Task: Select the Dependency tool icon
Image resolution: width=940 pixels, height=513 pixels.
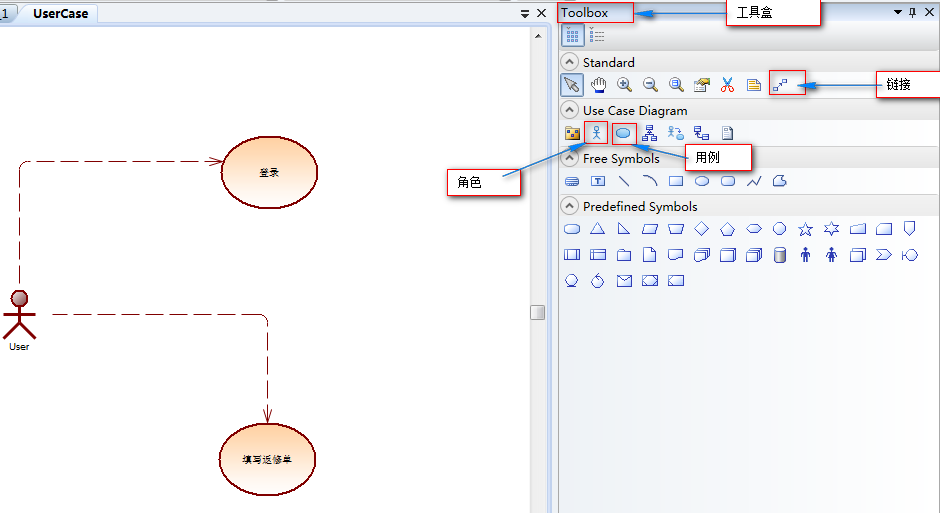Action: click(x=701, y=132)
